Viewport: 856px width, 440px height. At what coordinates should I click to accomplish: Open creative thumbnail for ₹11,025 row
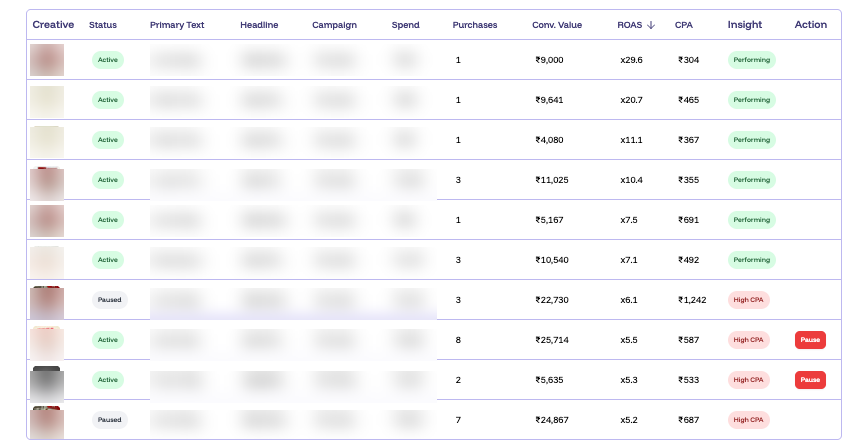(x=47, y=183)
